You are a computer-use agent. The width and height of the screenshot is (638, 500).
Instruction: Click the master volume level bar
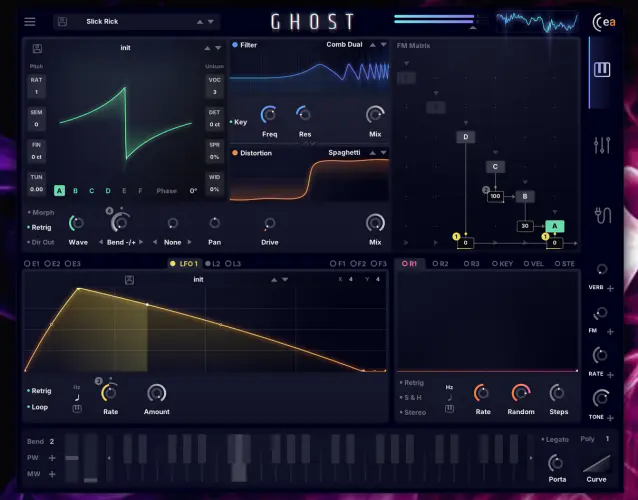point(435,19)
